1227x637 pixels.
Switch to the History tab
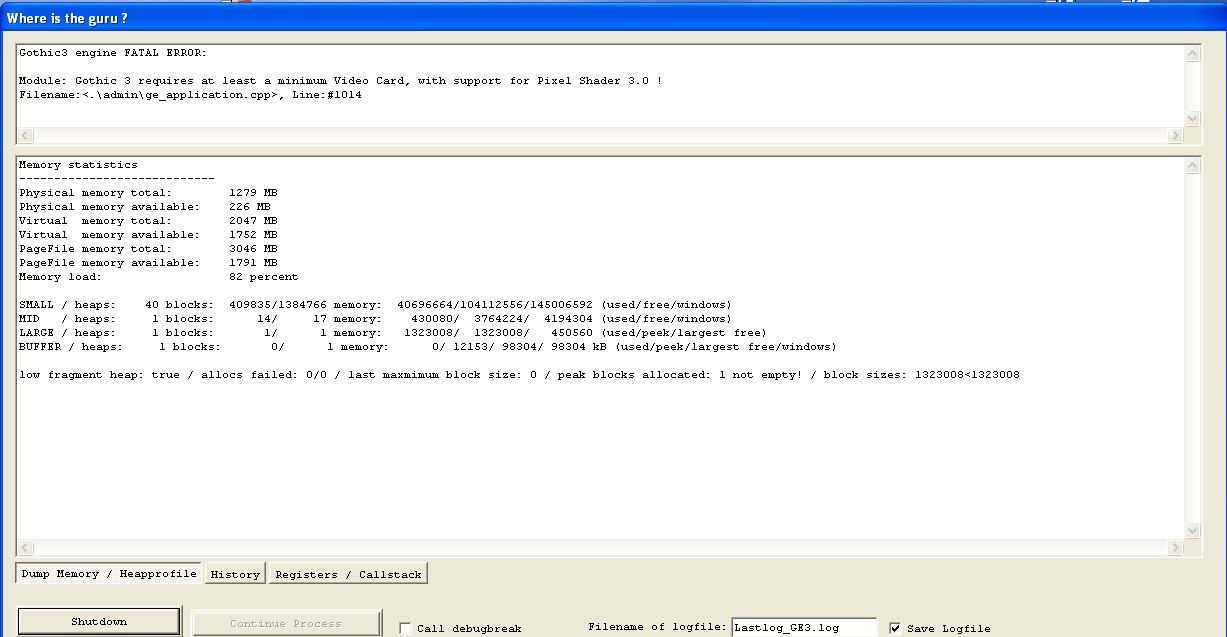235,574
